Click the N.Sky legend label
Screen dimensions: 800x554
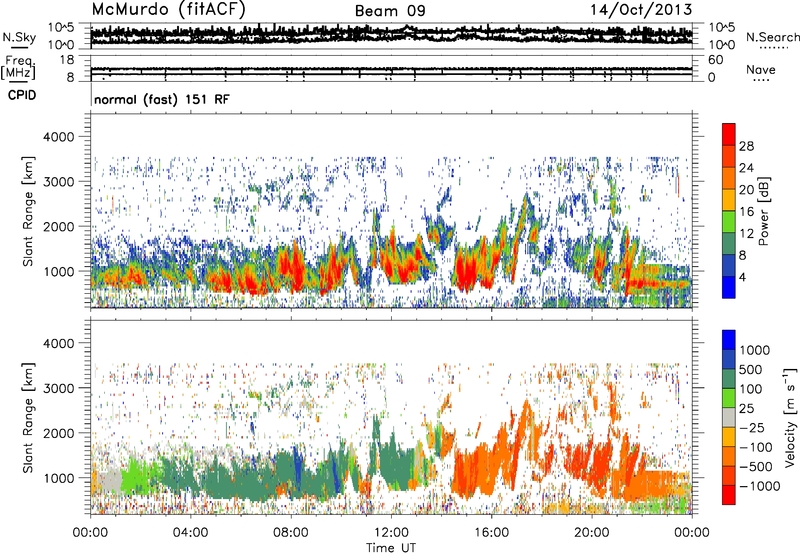(x=19, y=37)
